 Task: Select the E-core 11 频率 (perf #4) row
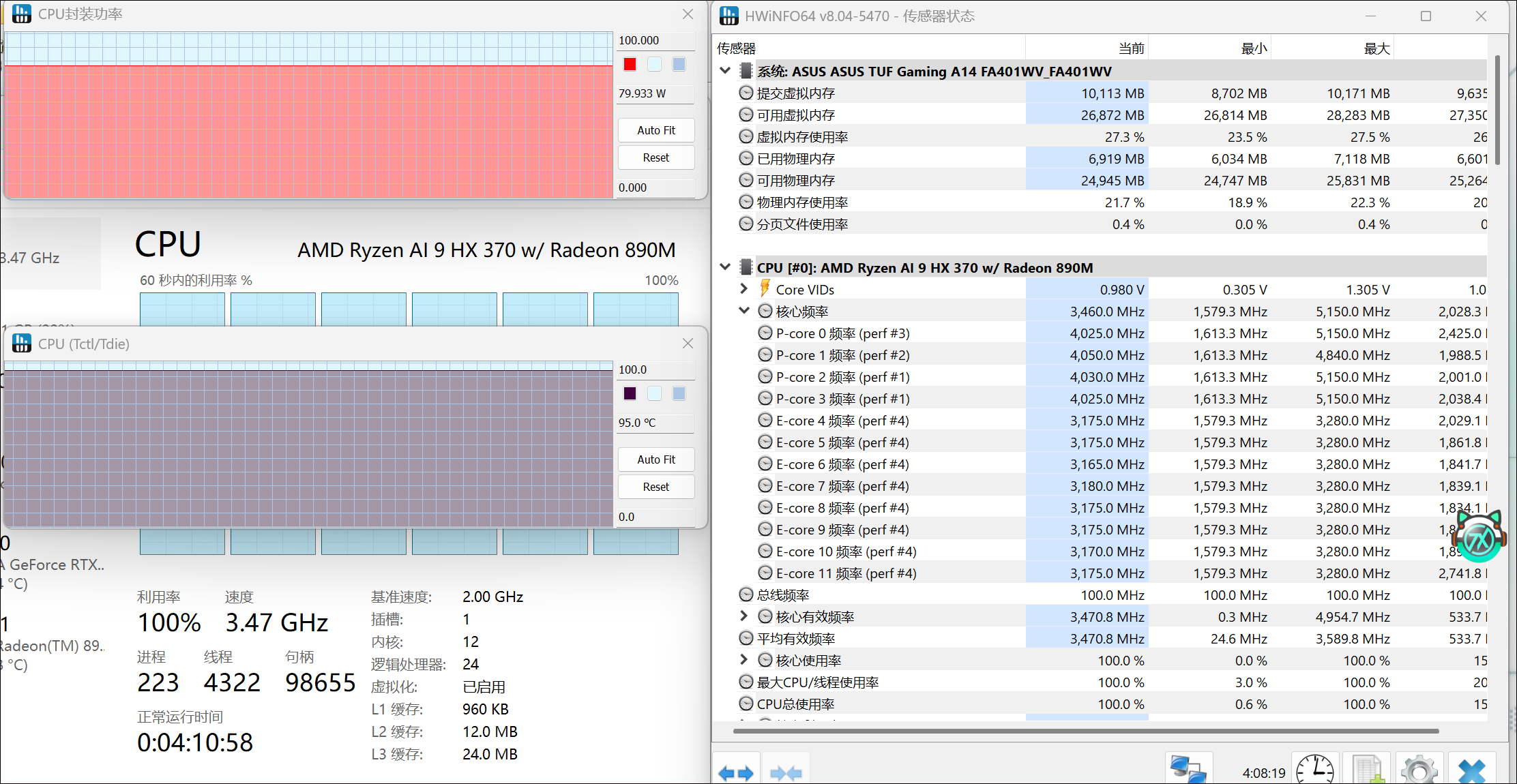tap(1100, 573)
